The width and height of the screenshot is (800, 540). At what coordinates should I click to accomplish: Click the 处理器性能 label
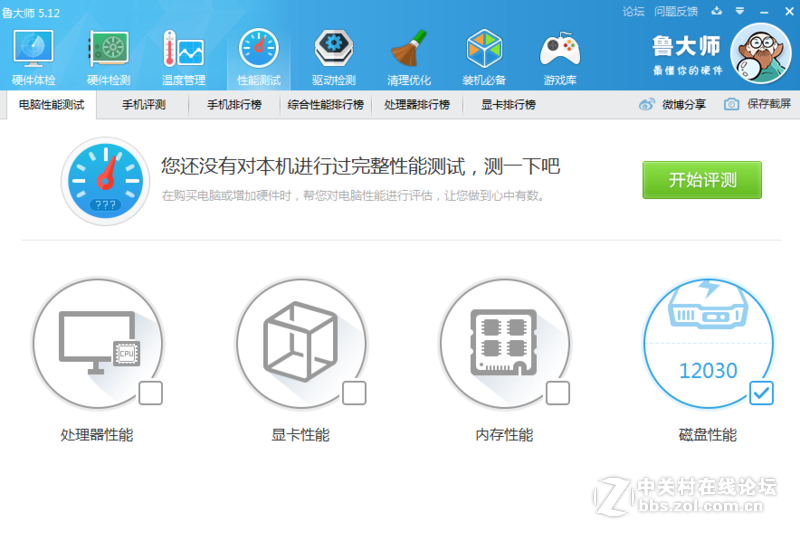point(97,435)
